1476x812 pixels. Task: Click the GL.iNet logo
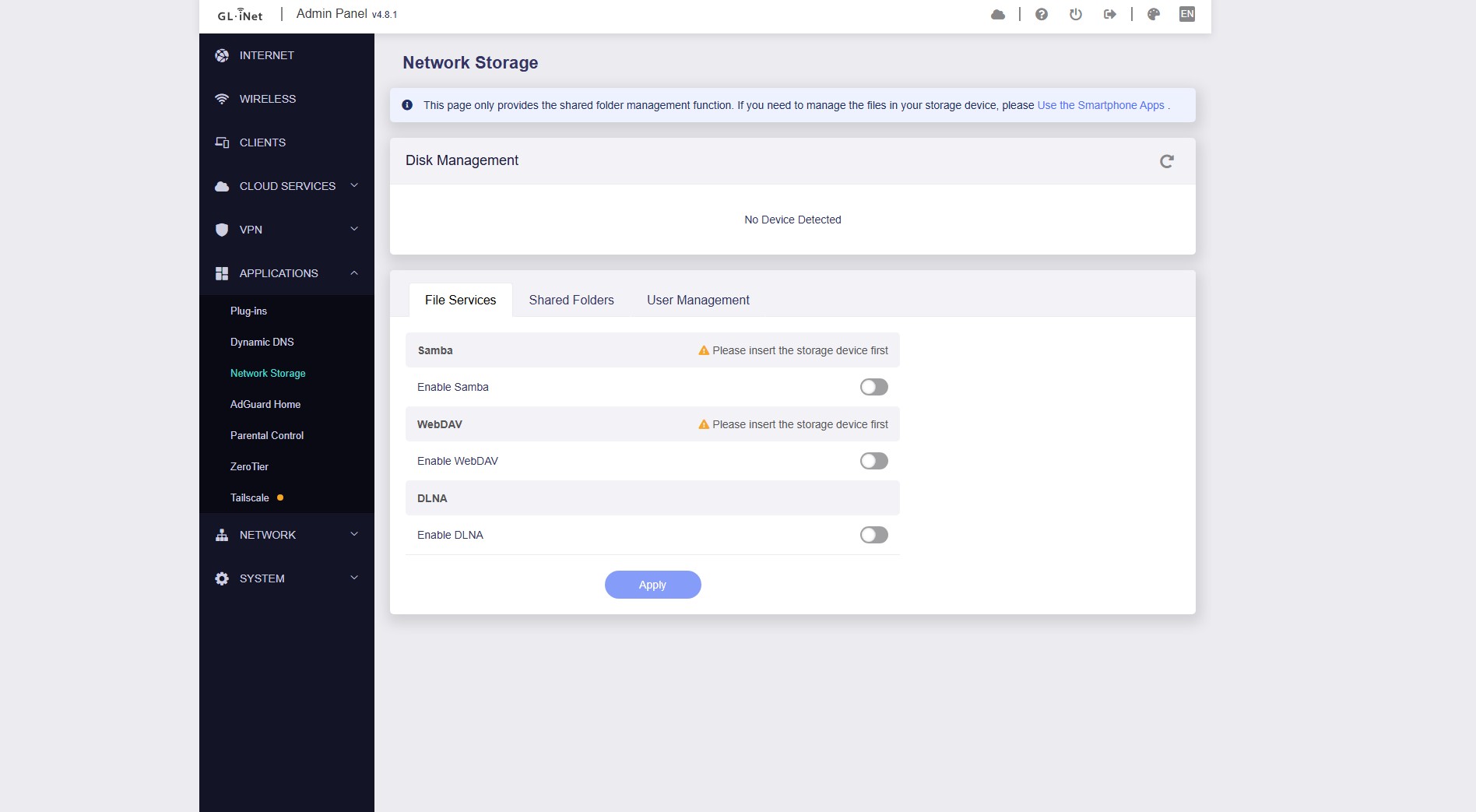[x=240, y=15]
